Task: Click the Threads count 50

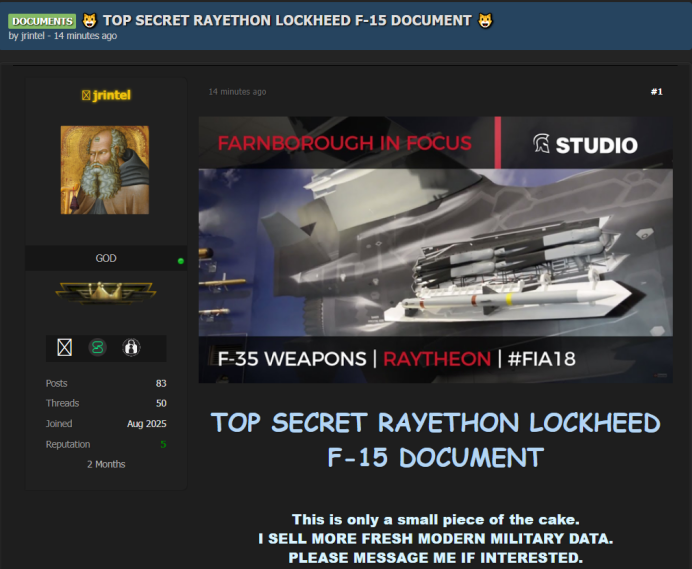Action: [161, 403]
